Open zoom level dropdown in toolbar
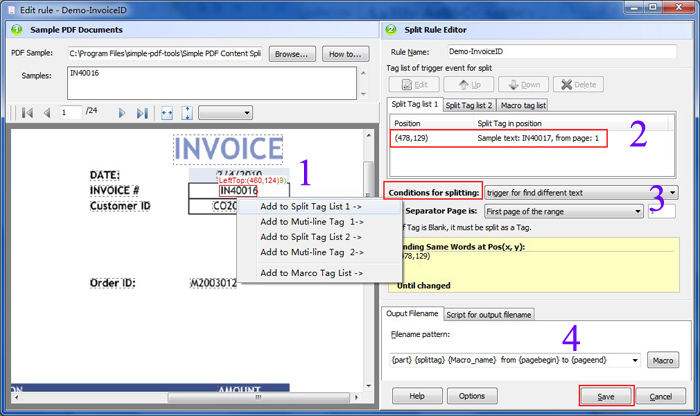The image size is (700, 416). tap(225, 113)
